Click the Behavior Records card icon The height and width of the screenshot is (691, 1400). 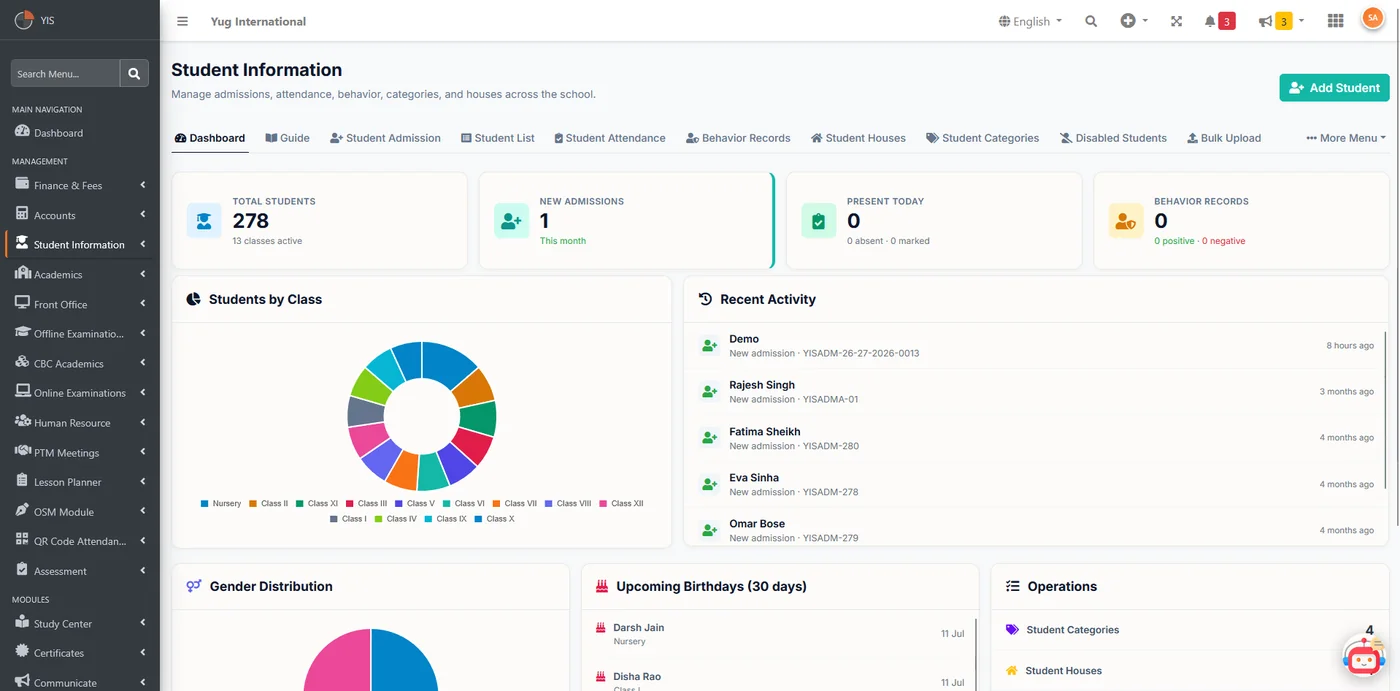1125,221
